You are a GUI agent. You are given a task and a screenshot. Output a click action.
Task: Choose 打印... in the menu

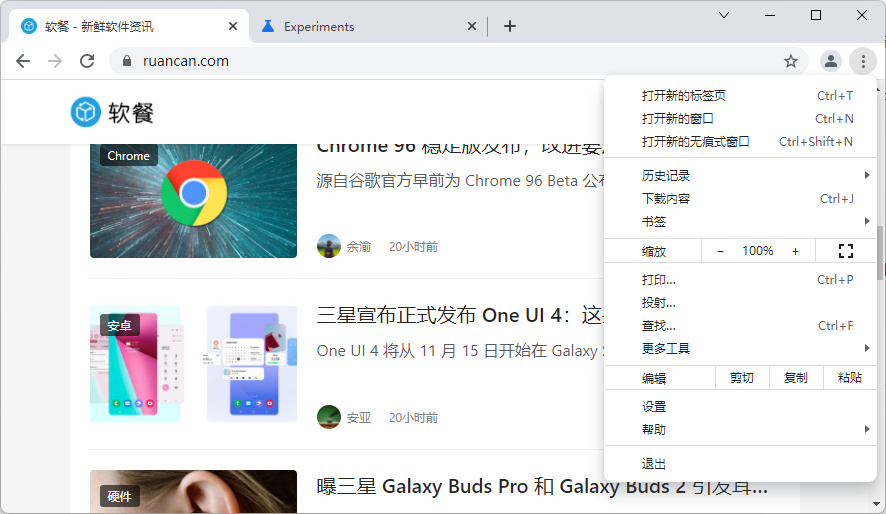pos(740,280)
